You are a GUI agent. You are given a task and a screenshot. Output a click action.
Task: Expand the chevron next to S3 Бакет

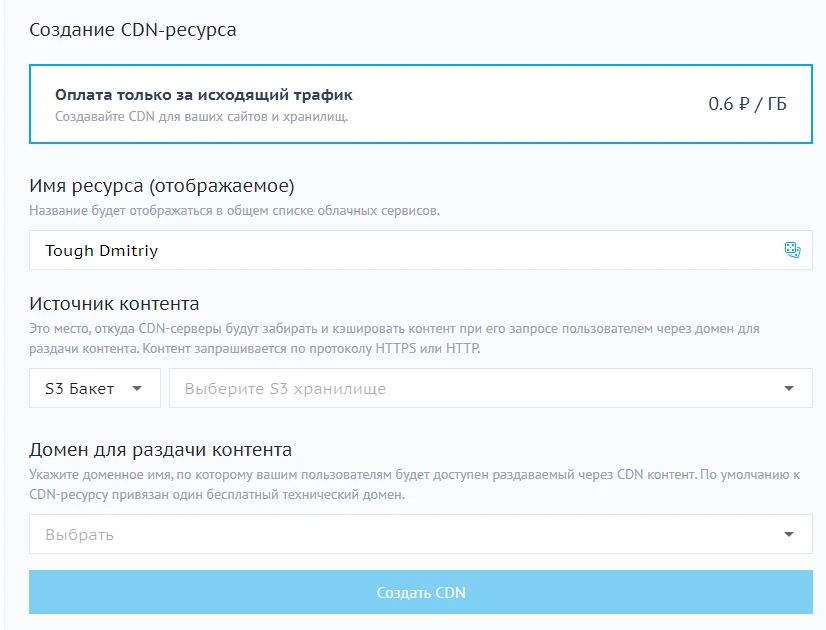(x=139, y=388)
